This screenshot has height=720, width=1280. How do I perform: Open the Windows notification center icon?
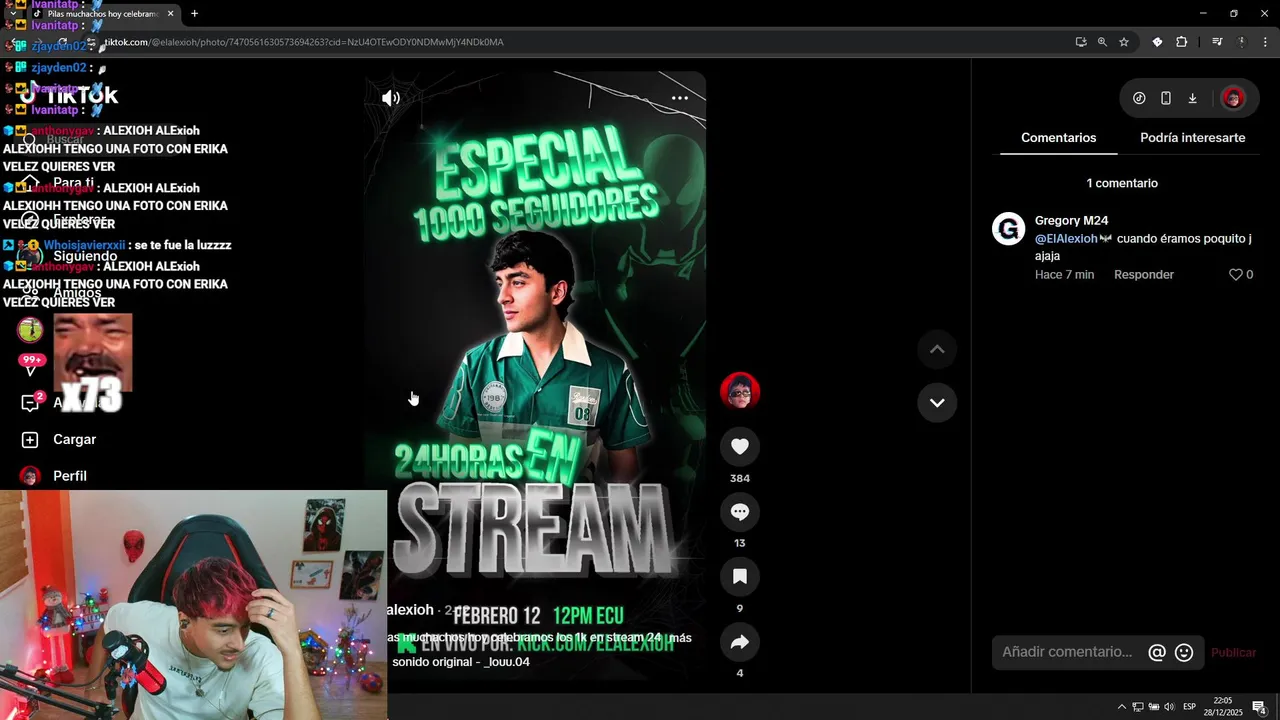[x=1259, y=707]
